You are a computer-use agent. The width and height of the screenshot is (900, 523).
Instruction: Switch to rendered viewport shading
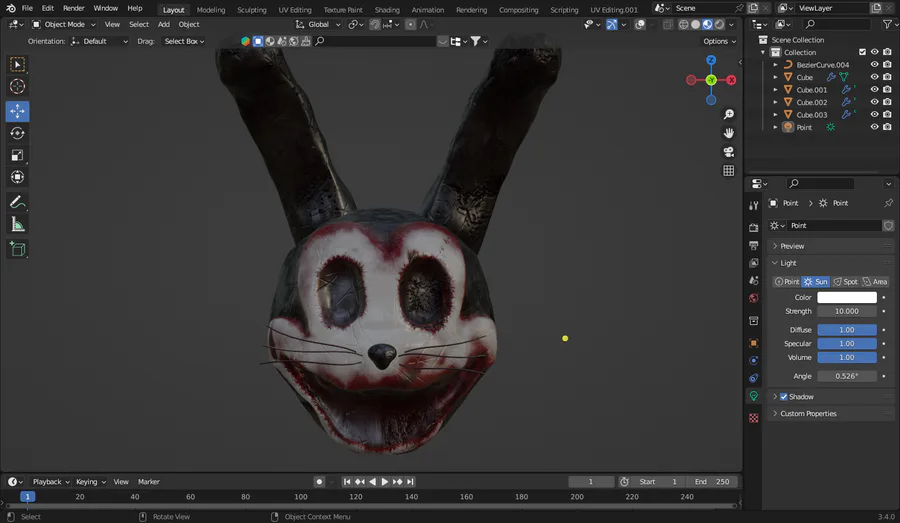pos(719,25)
